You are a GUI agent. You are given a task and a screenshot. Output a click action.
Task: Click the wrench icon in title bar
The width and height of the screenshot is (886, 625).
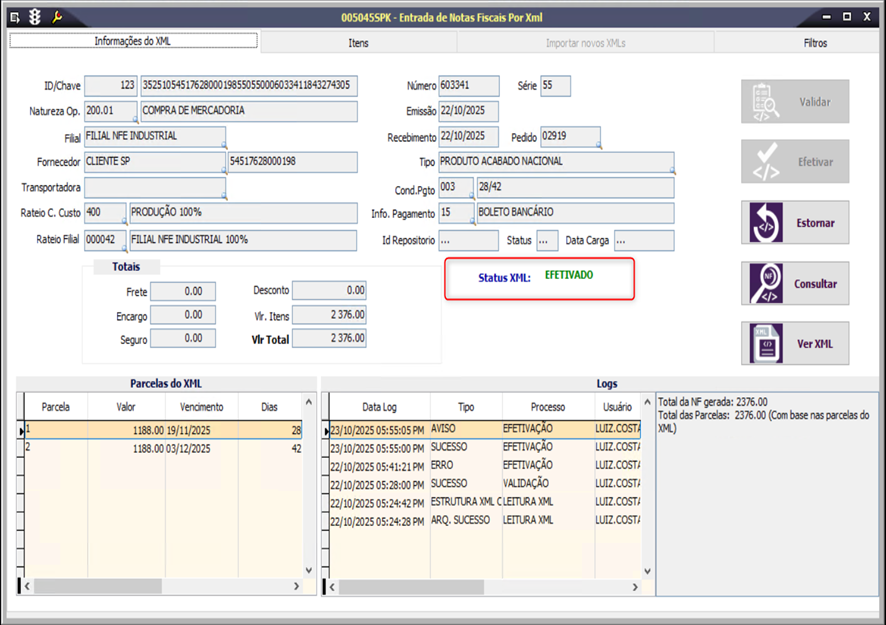(x=57, y=18)
